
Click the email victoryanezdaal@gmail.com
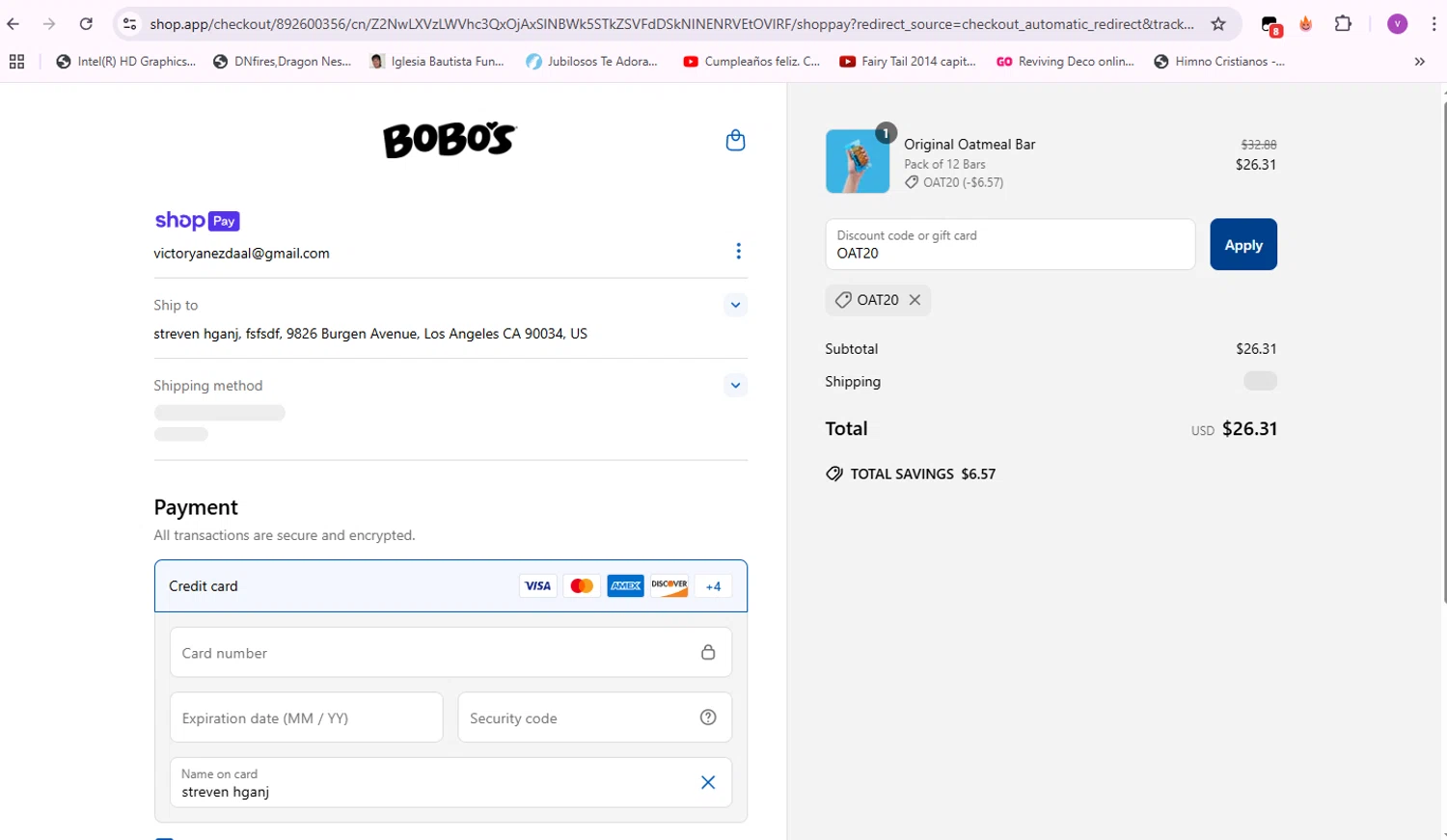(241, 254)
